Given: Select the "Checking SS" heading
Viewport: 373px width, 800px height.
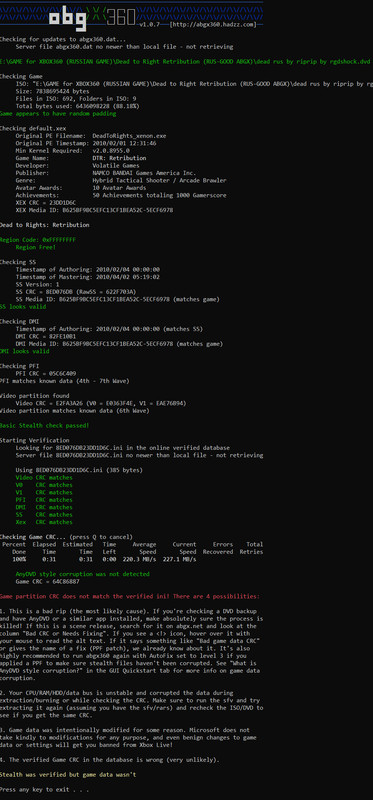Looking at the screenshot, I should (x=18, y=262).
